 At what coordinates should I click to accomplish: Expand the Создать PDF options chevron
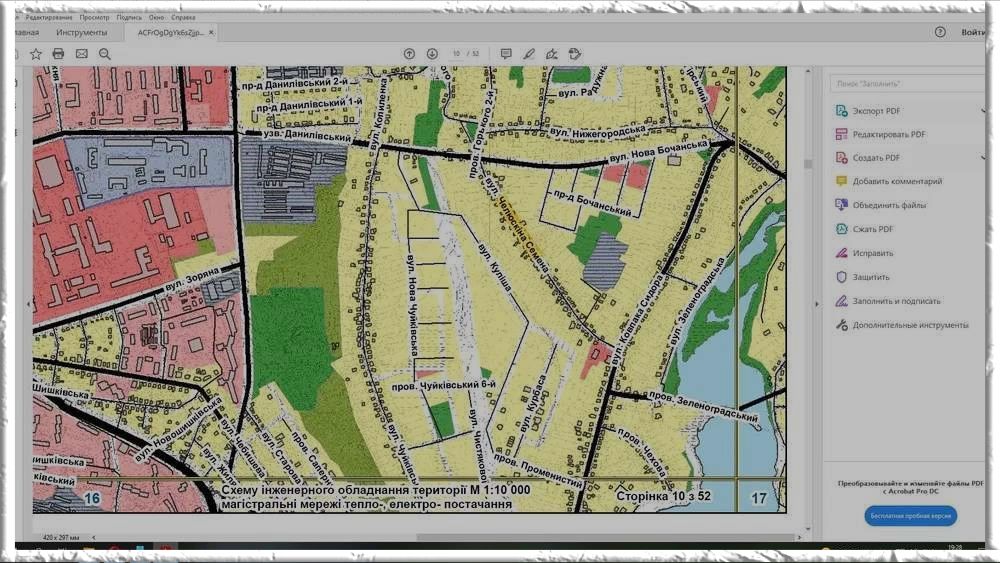point(983,158)
